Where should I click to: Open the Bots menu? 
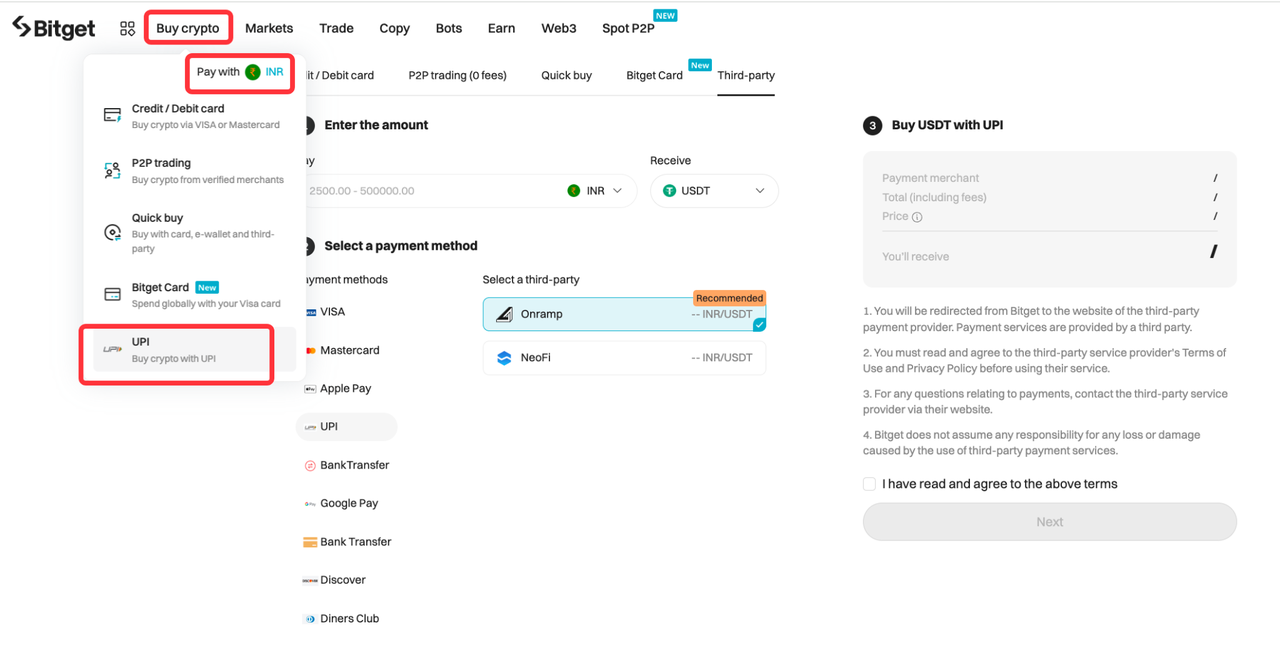(x=449, y=28)
